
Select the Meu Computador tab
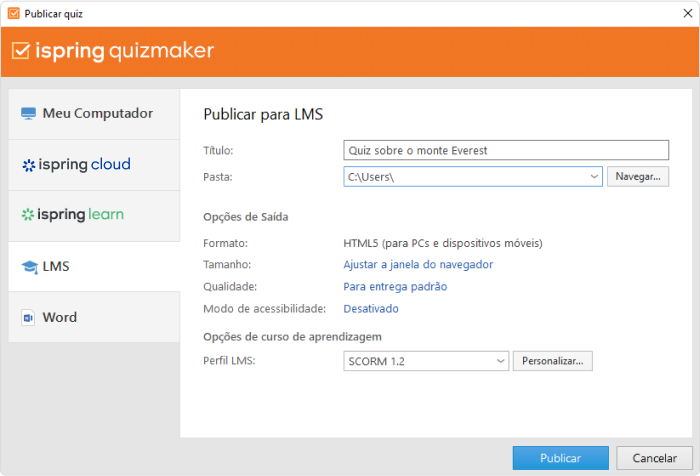[94, 114]
